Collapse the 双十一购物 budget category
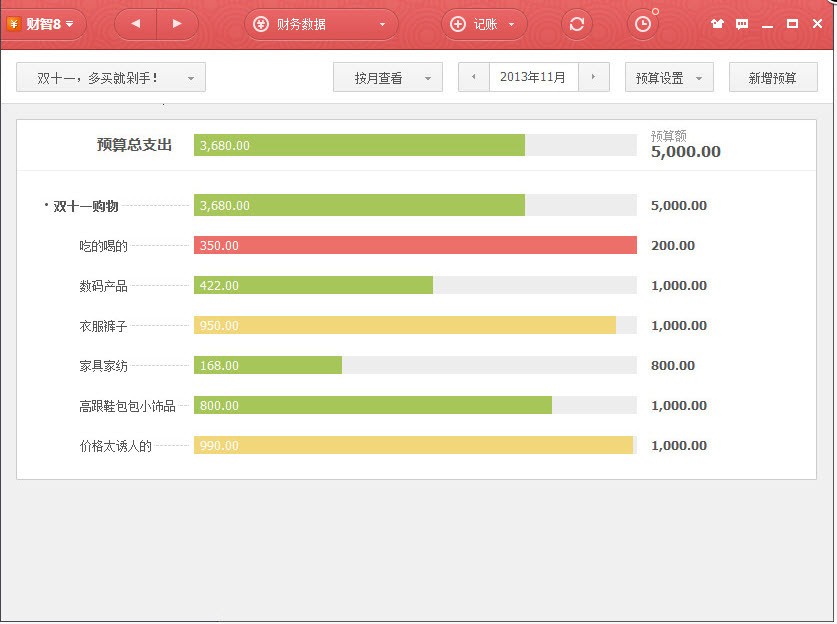The image size is (837, 624). pyautogui.click(x=46, y=206)
